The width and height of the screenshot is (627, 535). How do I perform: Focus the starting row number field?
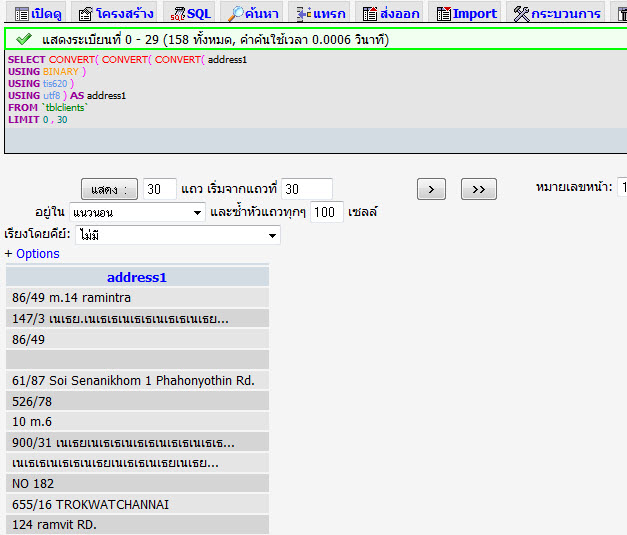pyautogui.click(x=307, y=189)
